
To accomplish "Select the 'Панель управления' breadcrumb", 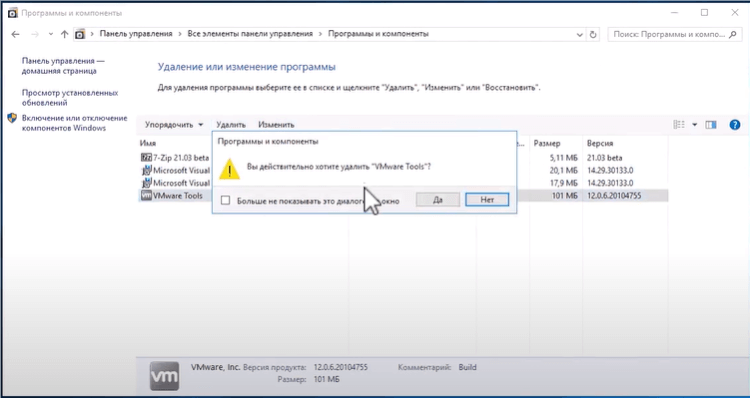I will (136, 34).
